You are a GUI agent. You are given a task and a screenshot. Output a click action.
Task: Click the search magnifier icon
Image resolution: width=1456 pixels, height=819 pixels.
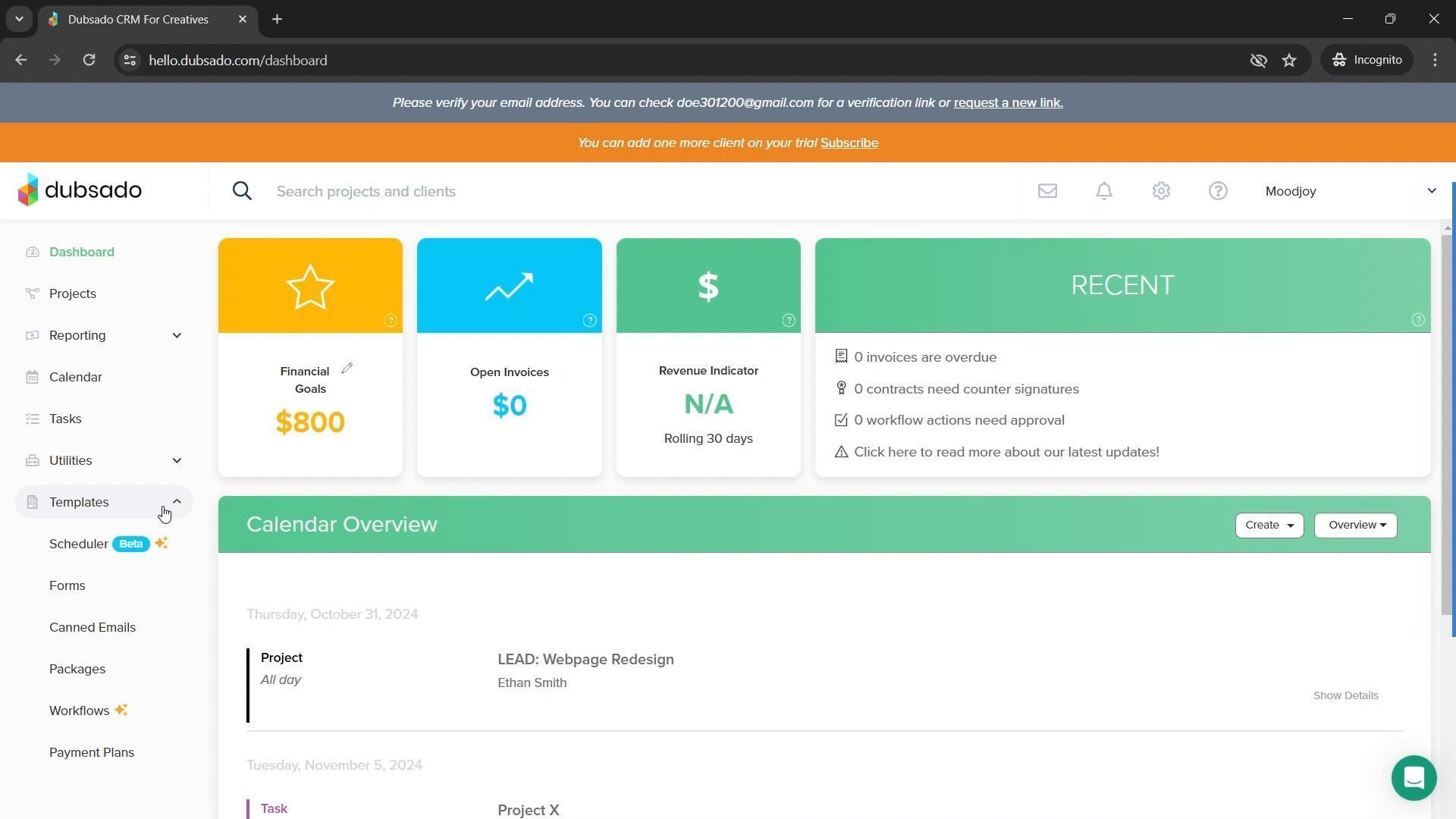[x=242, y=191]
